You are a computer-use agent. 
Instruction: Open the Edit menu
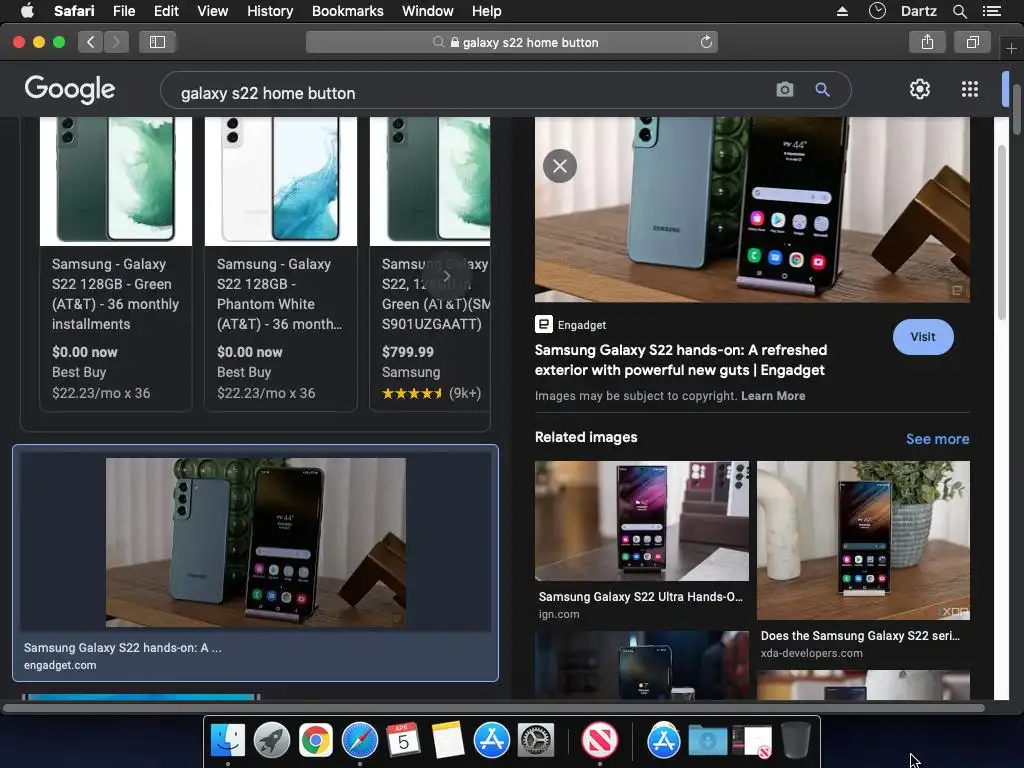click(x=166, y=11)
